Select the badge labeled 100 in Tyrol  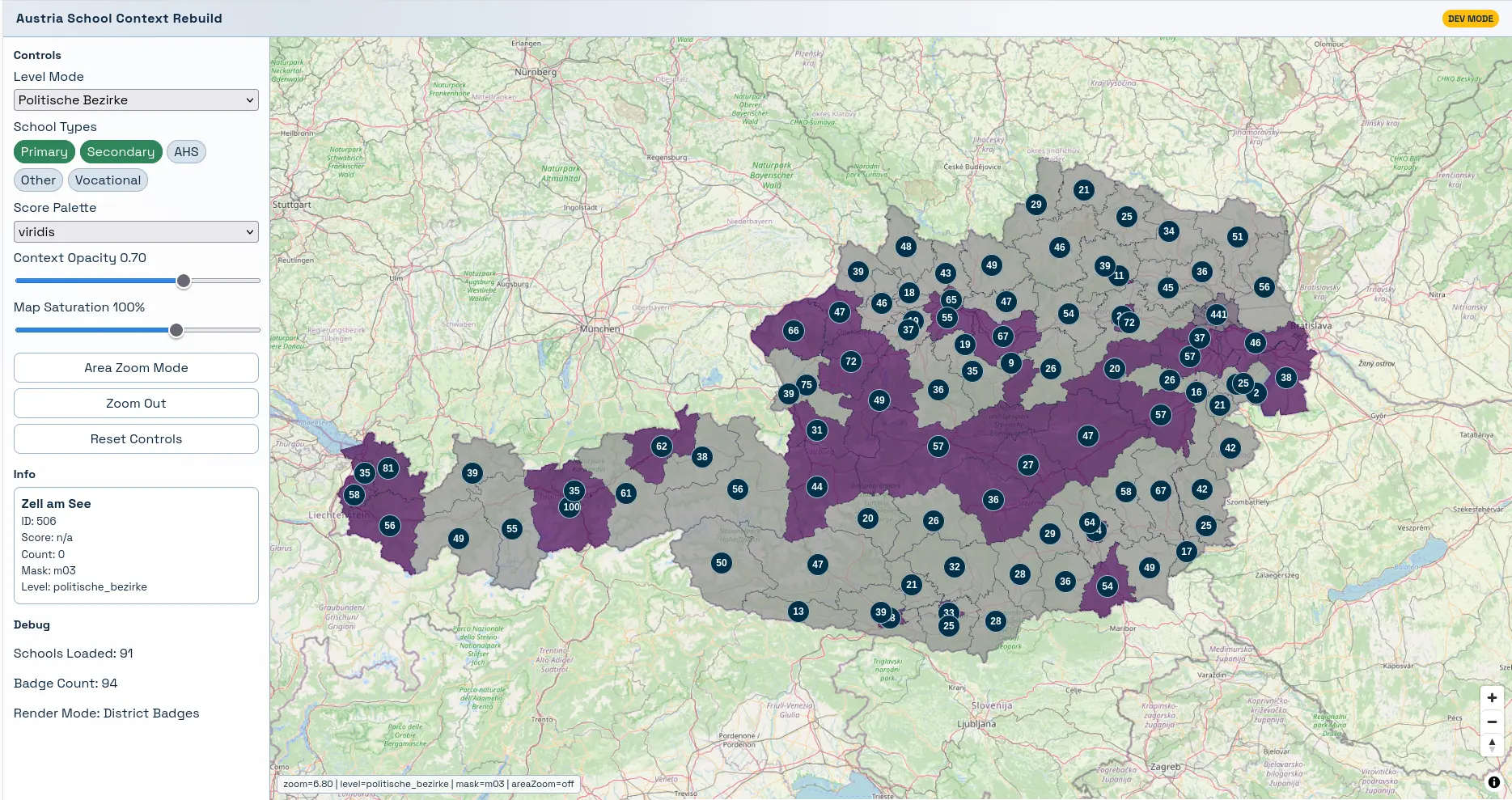click(571, 507)
